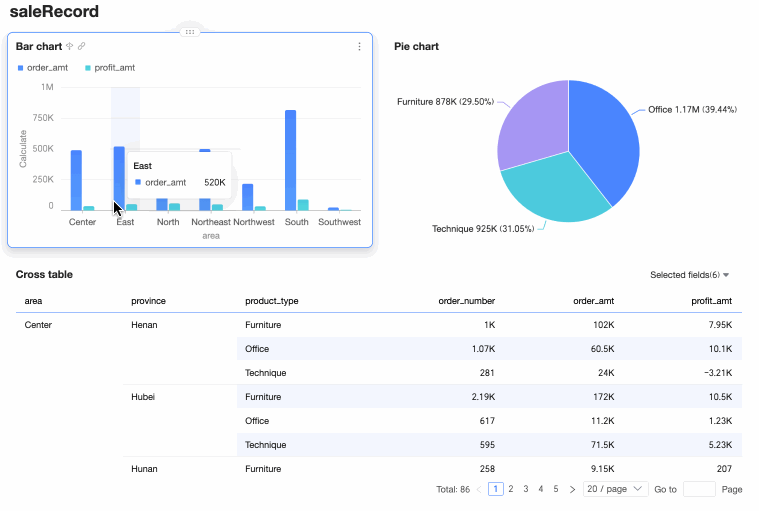The height and width of the screenshot is (511, 759).
Task: Select page 1 in pagination
Action: (x=496, y=489)
